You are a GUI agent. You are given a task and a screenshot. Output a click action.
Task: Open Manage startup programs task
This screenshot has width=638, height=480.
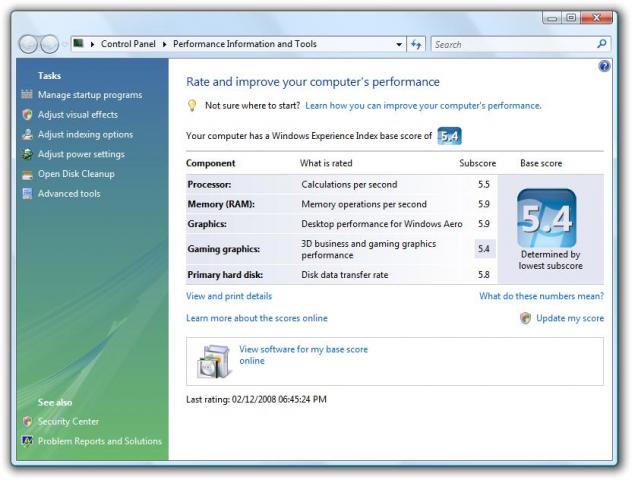(90, 95)
